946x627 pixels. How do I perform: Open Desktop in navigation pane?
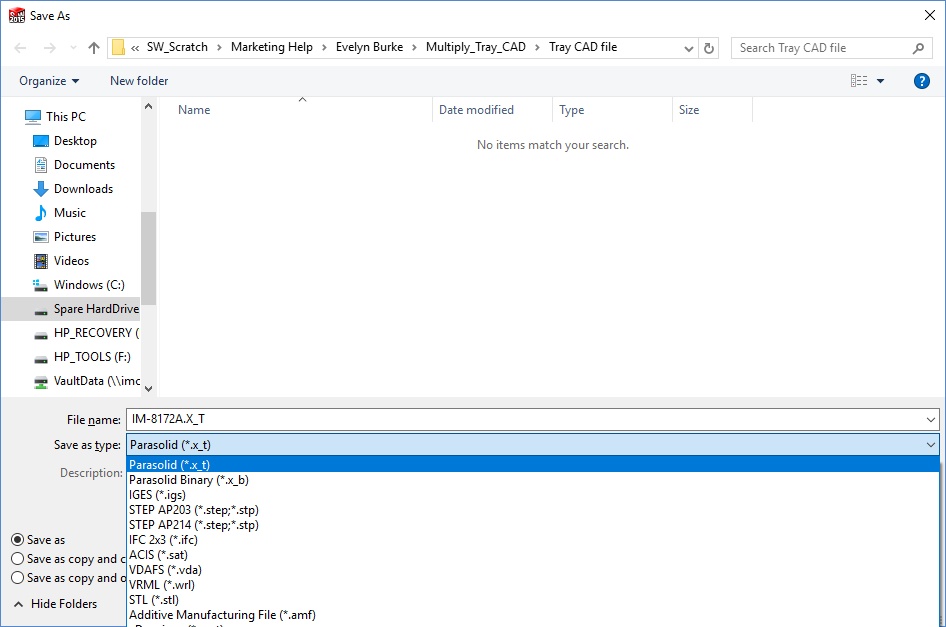pyautogui.click(x=75, y=141)
